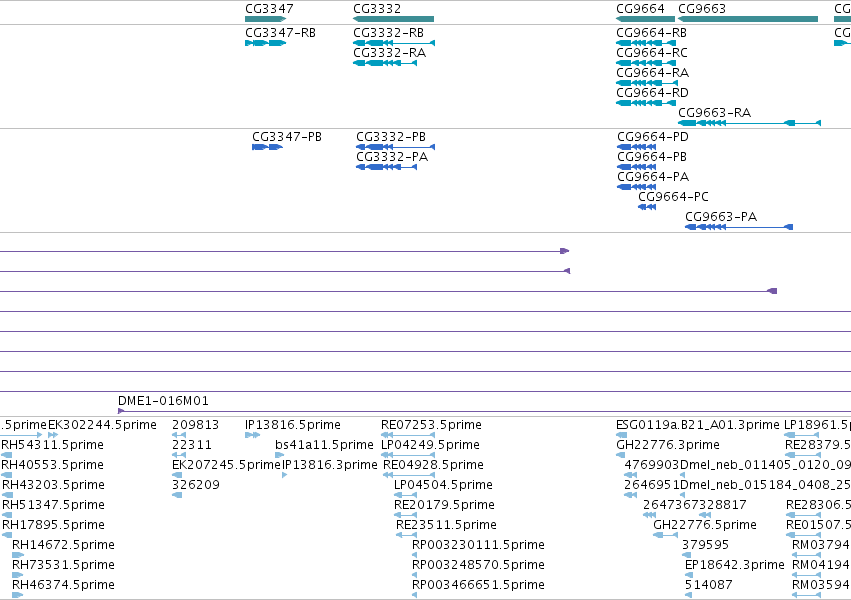Select the CG3332 gene bar
This screenshot has width=851, height=600.
393,19
